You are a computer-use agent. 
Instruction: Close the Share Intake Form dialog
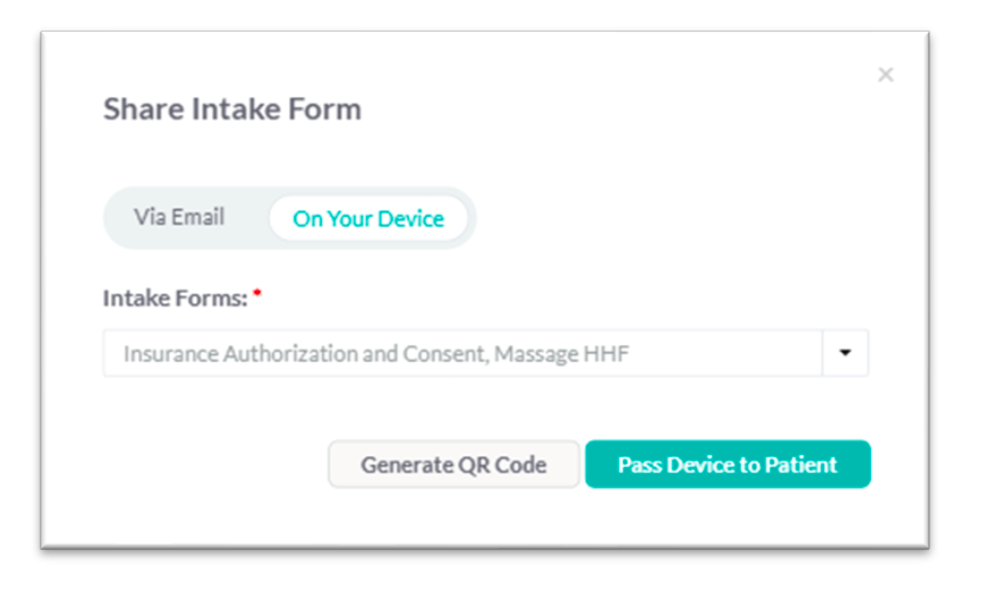coord(885,75)
